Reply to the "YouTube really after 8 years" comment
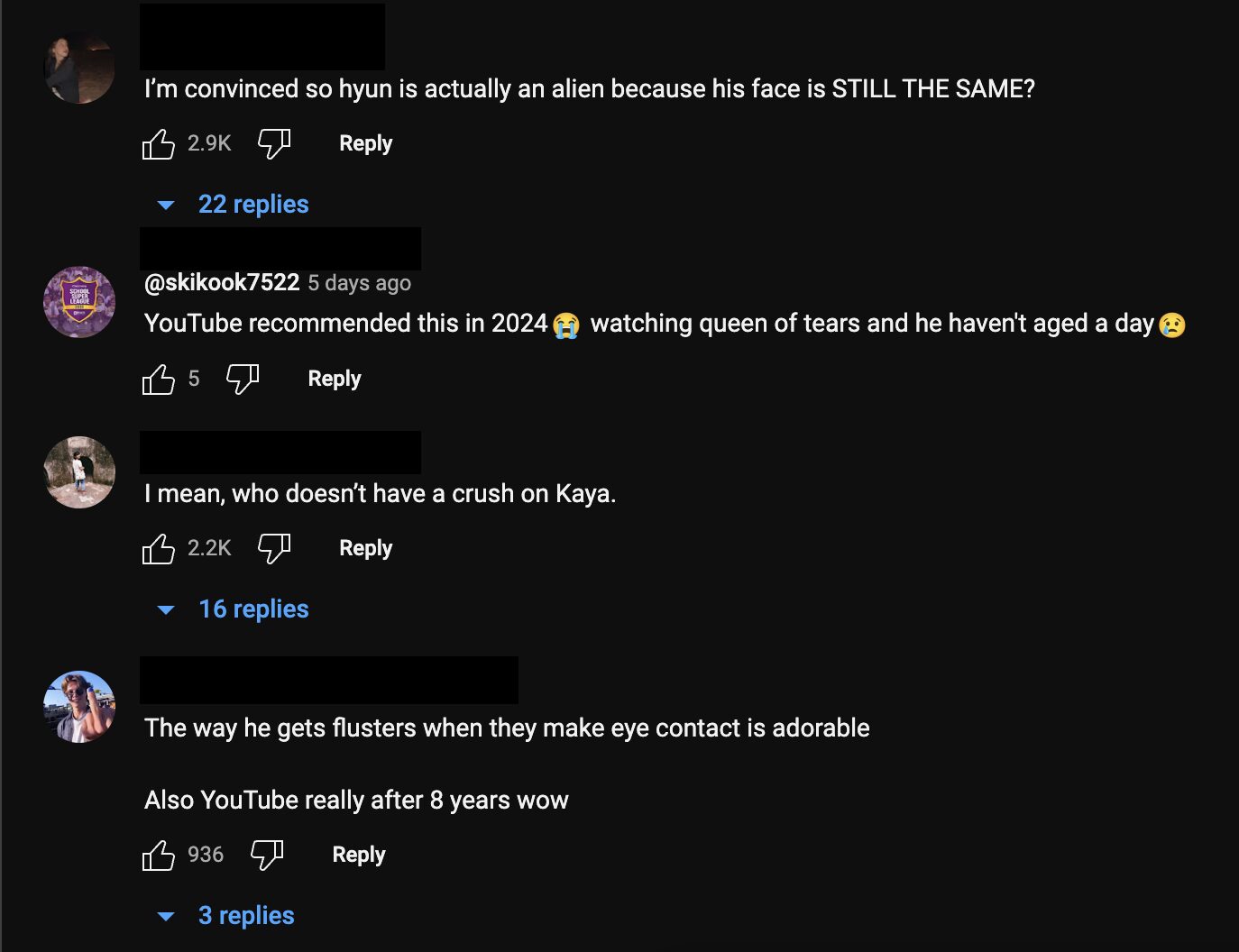1239x952 pixels. [358, 856]
